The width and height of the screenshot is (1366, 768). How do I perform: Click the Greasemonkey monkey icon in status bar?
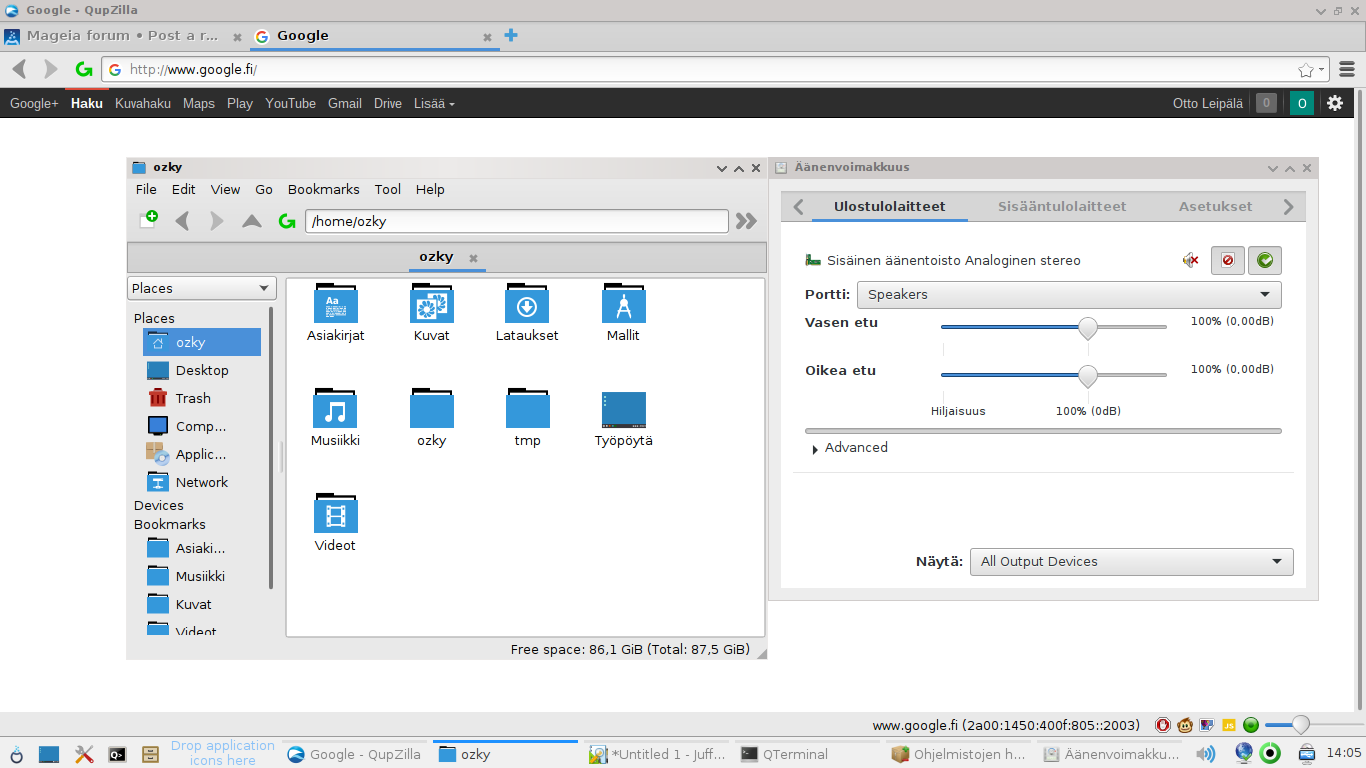[x=1185, y=725]
